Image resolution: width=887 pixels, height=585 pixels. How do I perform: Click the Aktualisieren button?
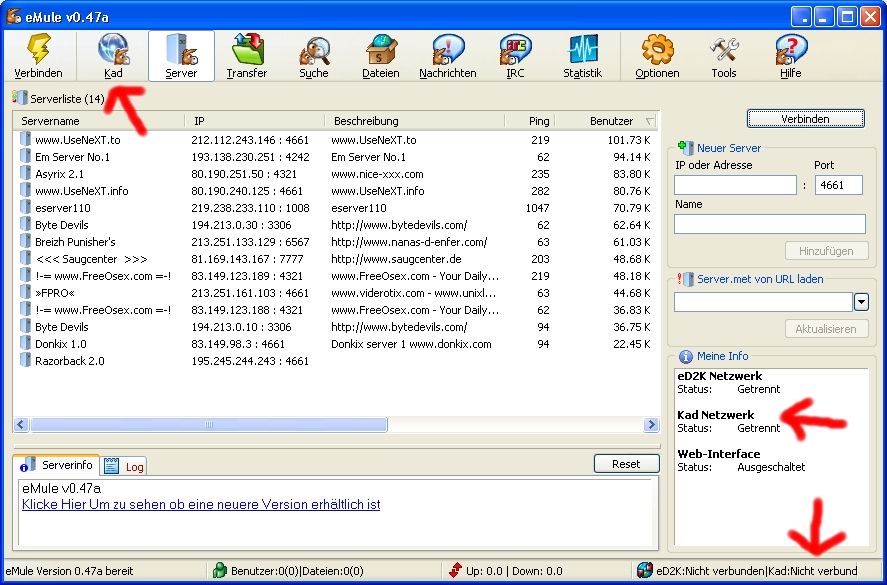click(x=826, y=329)
